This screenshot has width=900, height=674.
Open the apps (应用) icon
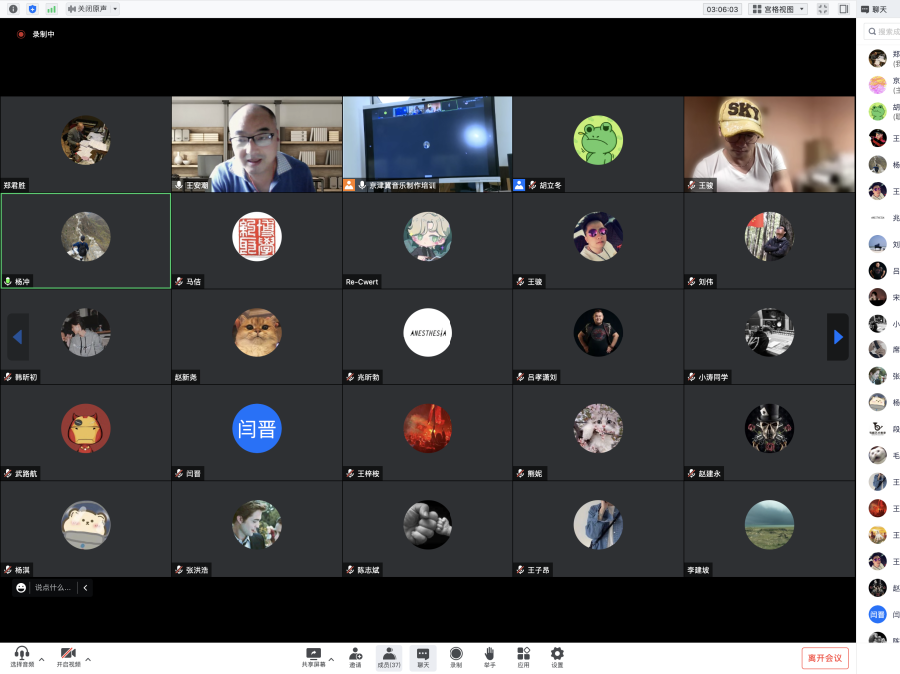tap(523, 657)
